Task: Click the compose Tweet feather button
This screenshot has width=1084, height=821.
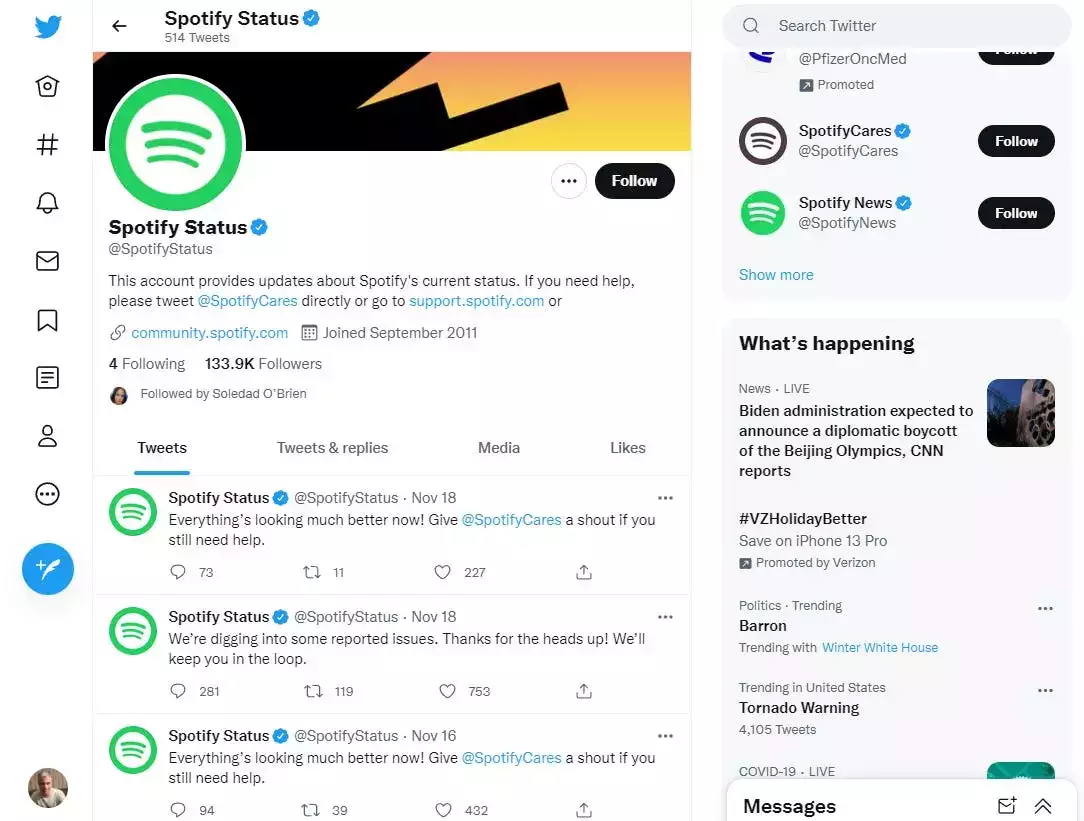Action: pyautogui.click(x=48, y=569)
